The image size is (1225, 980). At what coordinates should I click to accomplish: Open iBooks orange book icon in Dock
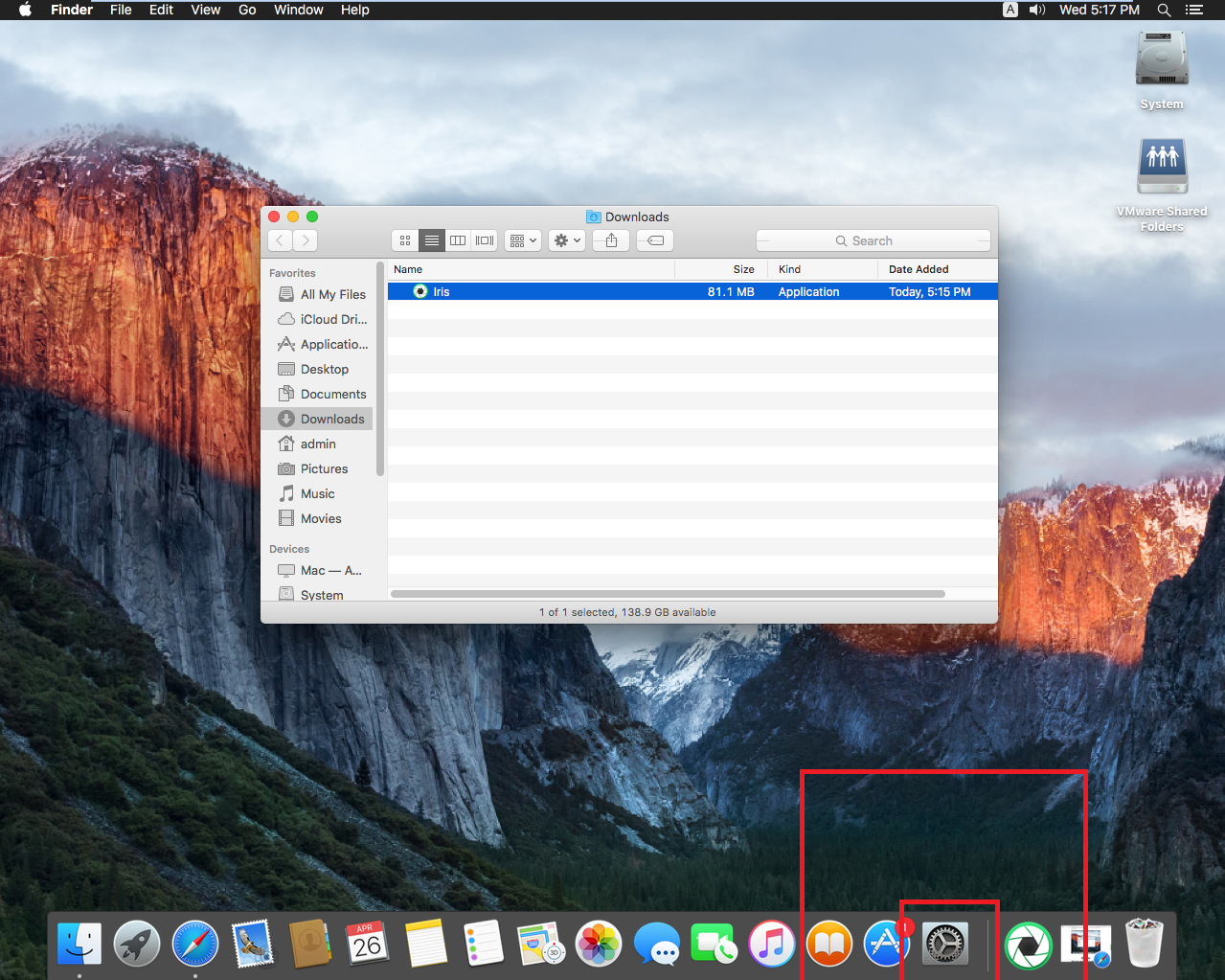pos(829,945)
